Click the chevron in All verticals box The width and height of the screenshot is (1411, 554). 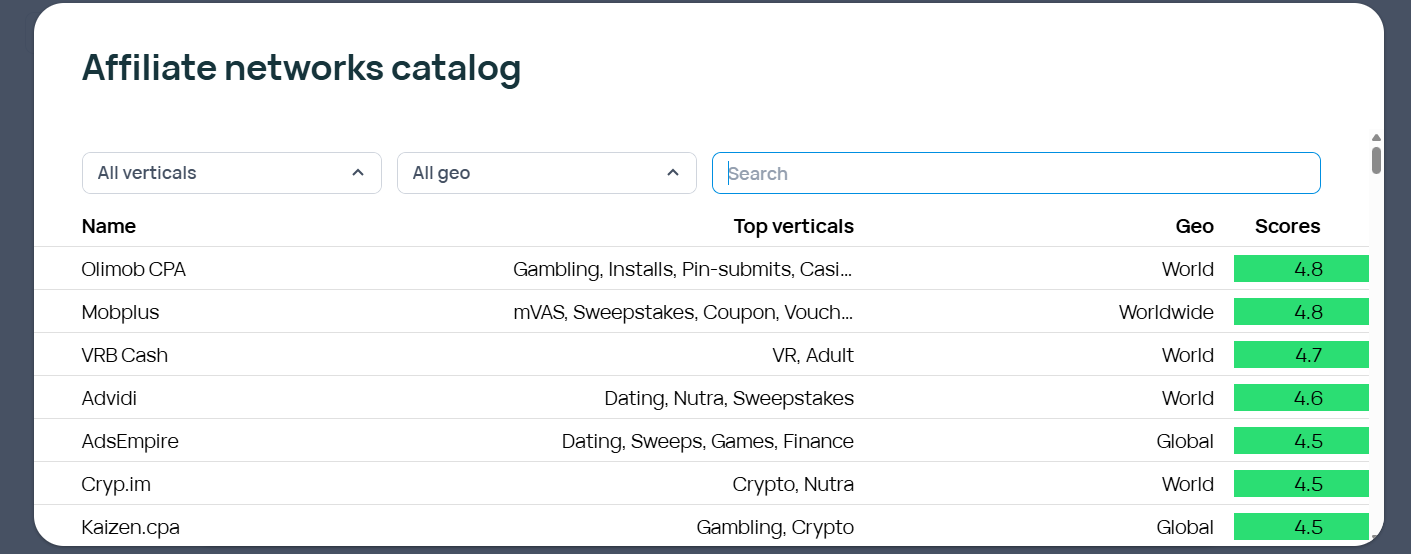[358, 173]
